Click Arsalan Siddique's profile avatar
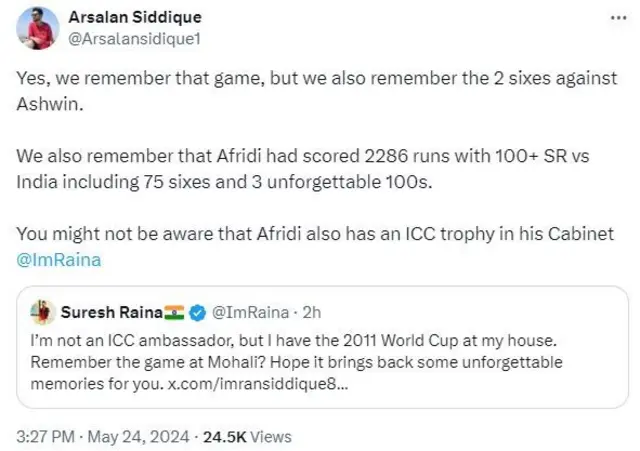The image size is (640, 451). 42,30
